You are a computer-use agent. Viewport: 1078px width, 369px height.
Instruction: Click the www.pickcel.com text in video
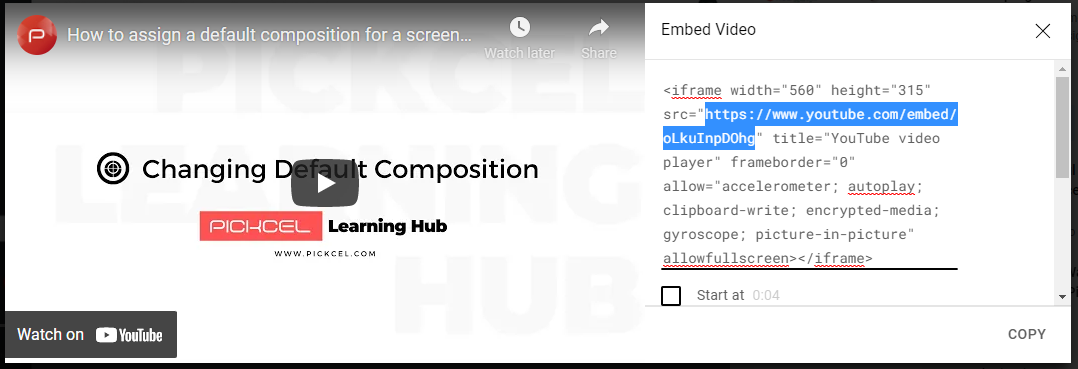(x=325, y=254)
